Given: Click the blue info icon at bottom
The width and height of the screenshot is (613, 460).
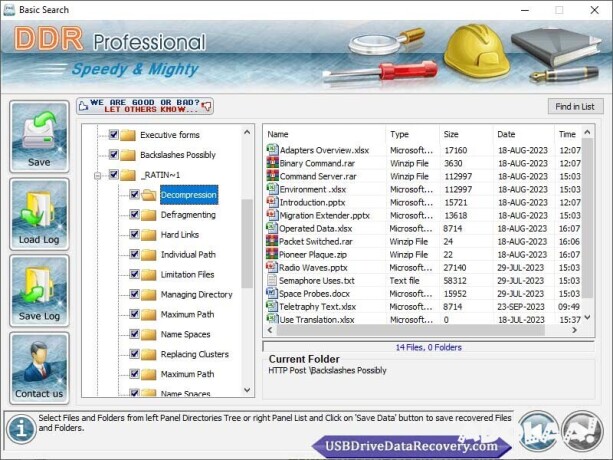Looking at the screenshot, I should 21,428.
